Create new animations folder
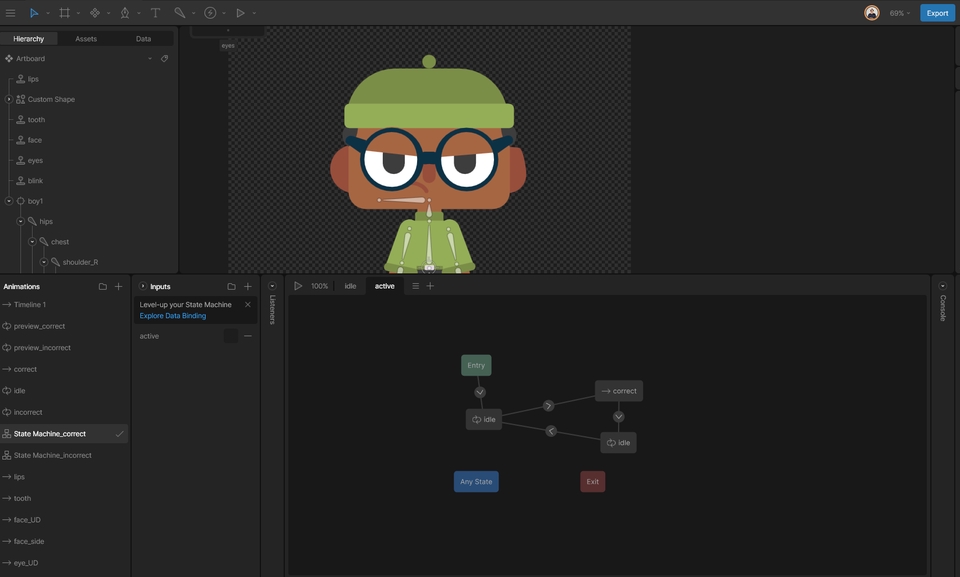This screenshot has width=960, height=577. pos(103,287)
